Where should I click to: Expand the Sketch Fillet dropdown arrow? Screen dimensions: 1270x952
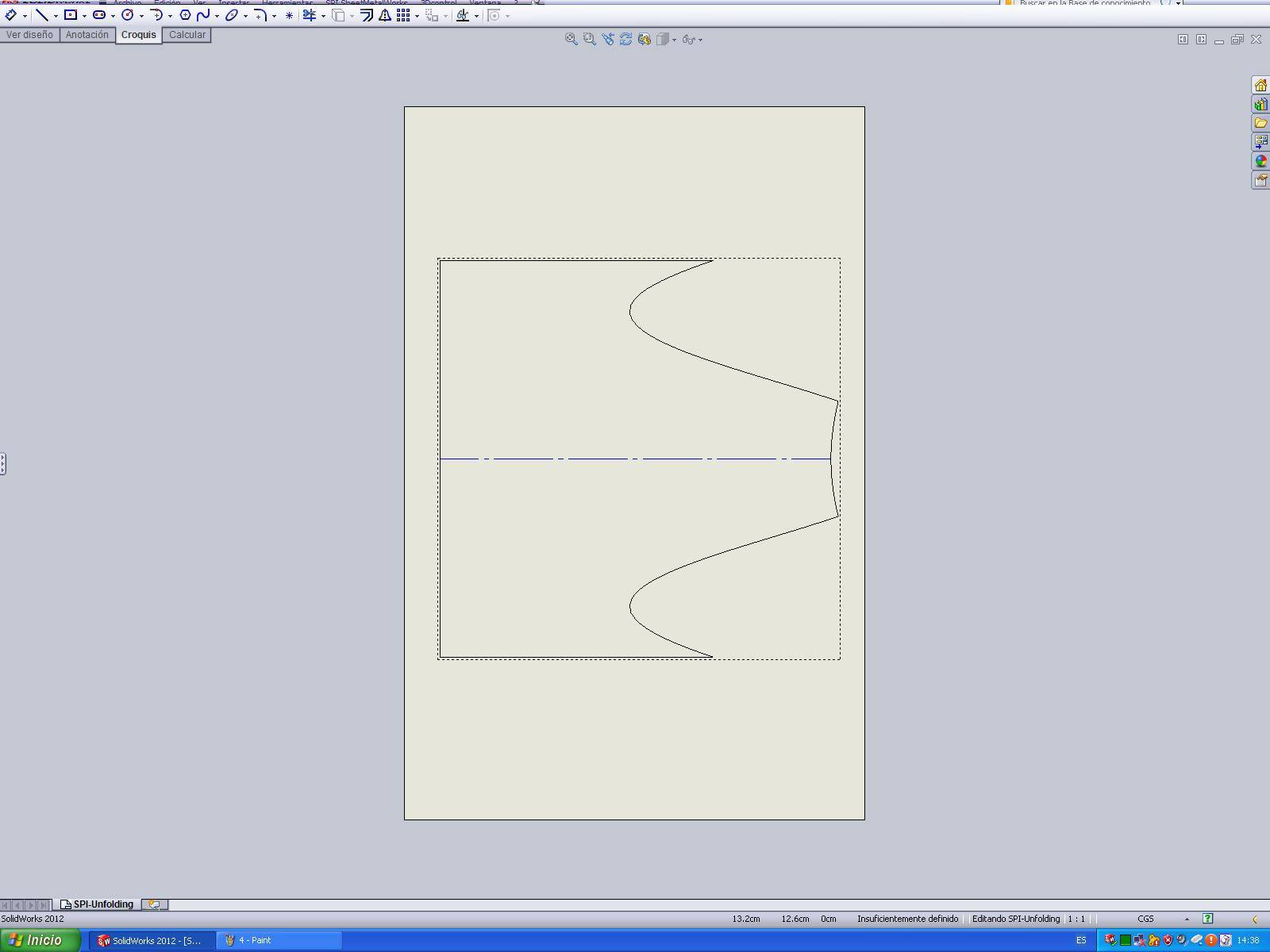tap(274, 16)
